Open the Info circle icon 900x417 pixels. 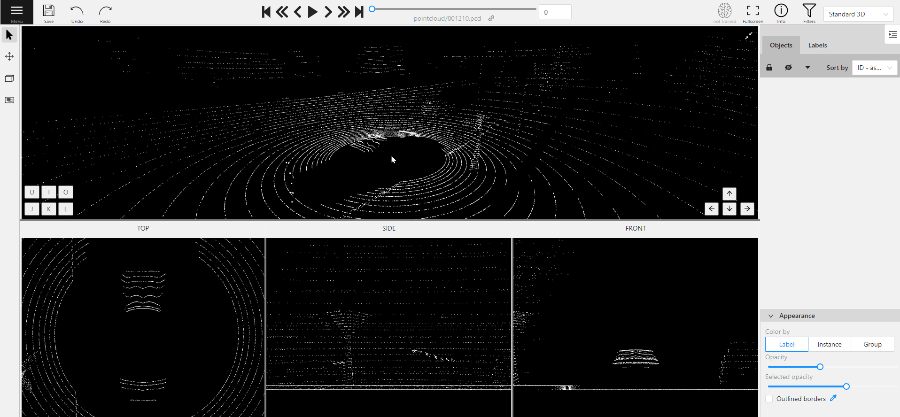coord(781,11)
